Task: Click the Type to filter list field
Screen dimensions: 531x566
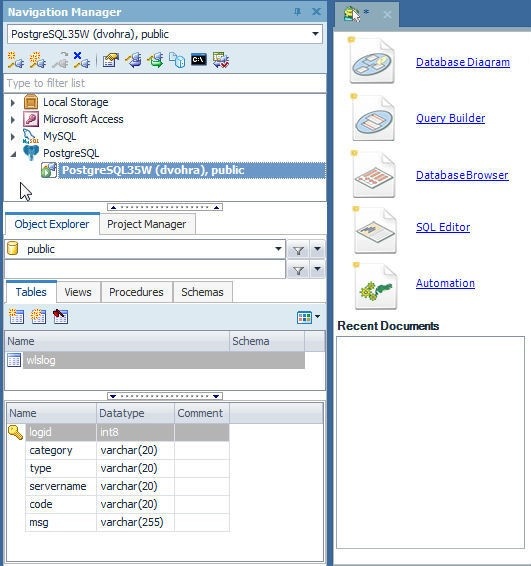Action: [x=165, y=83]
